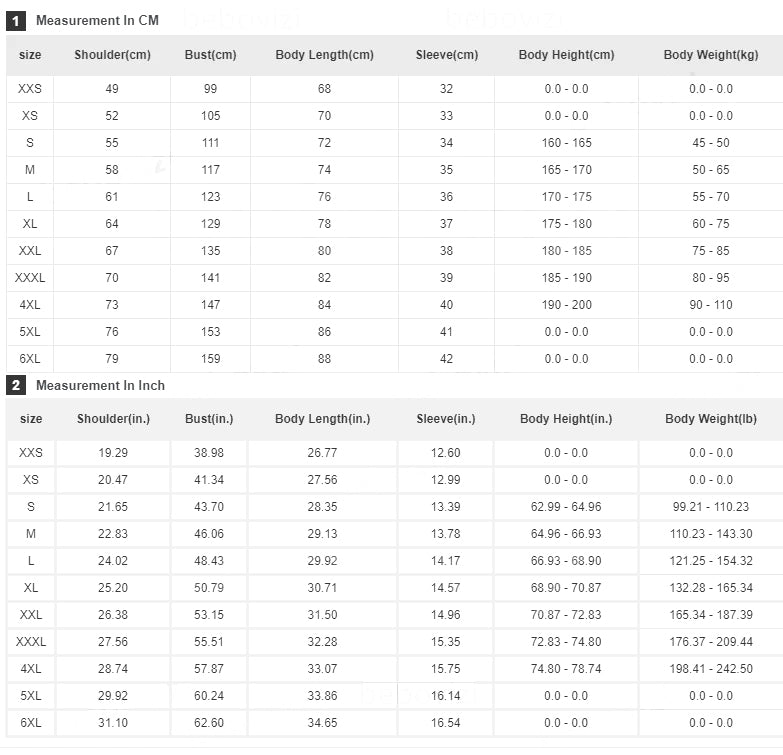This screenshot has width=783, height=755.
Task: Click the number 2 section badge
Action: 16,385
